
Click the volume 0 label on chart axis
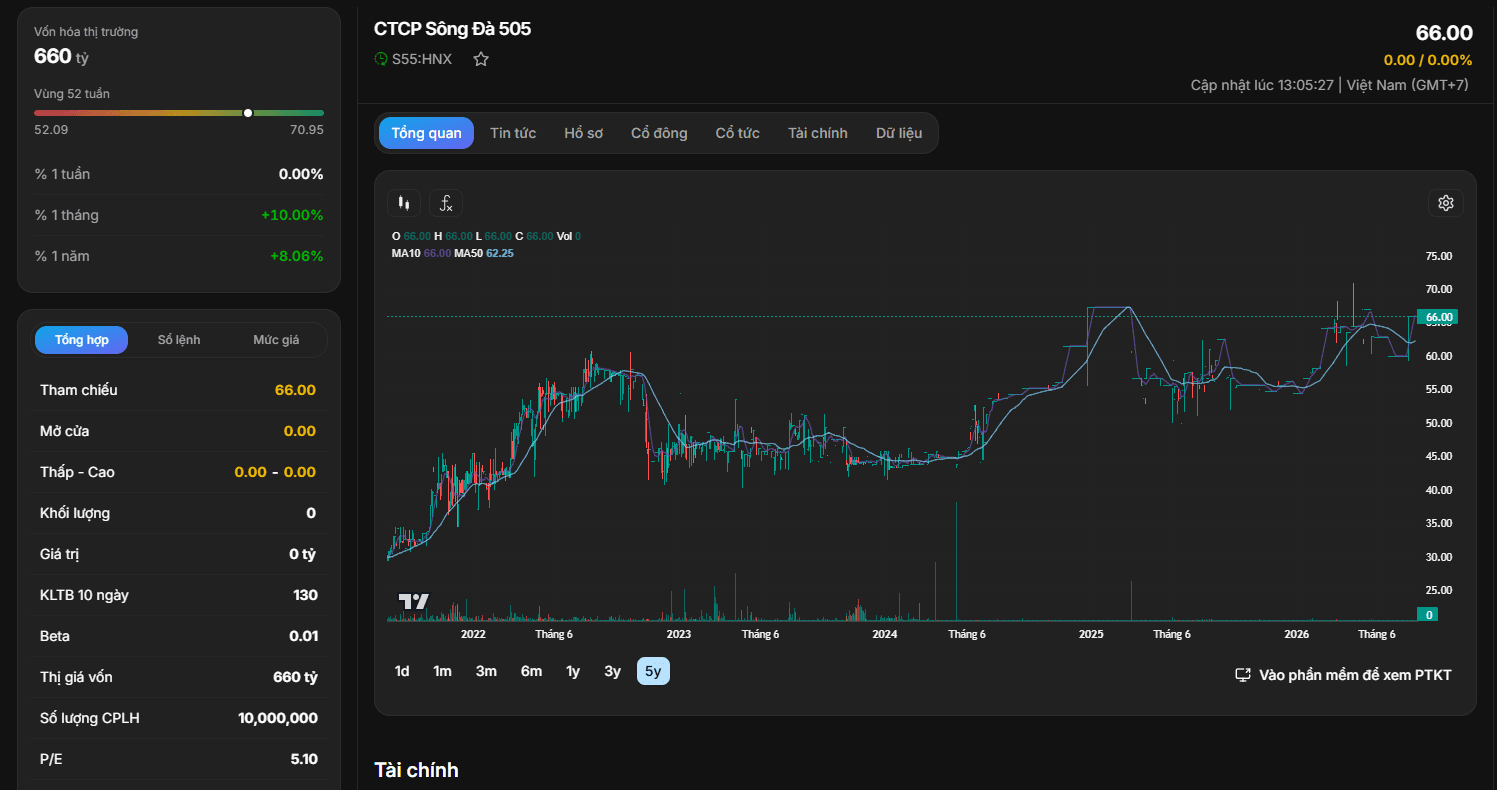click(x=1428, y=614)
